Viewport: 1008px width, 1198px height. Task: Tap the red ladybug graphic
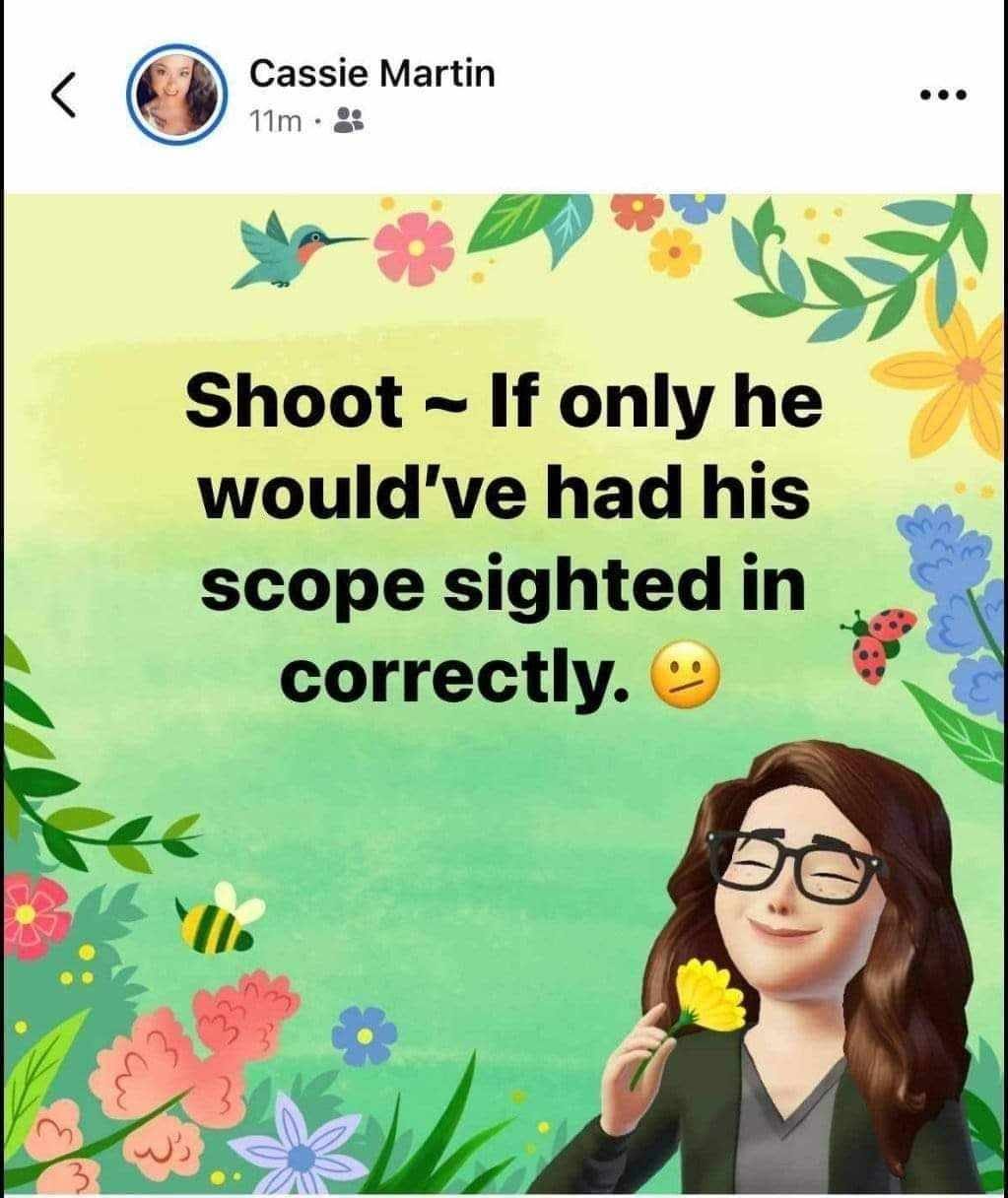coord(880,642)
